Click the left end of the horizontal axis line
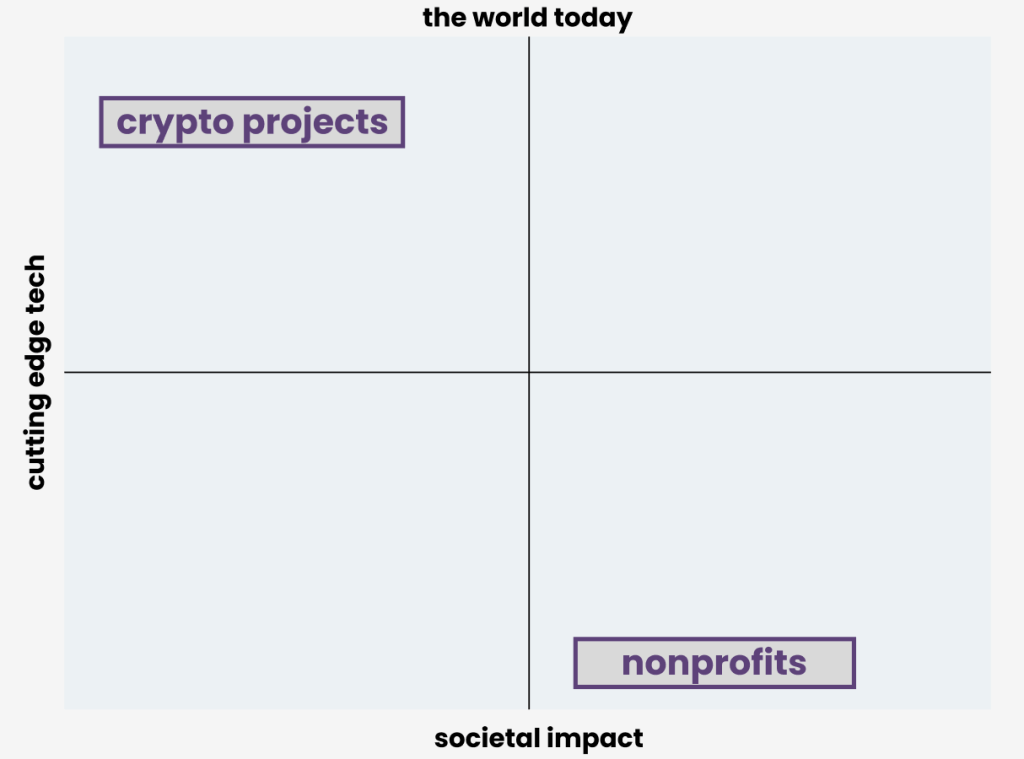The image size is (1024, 759). coord(68,372)
